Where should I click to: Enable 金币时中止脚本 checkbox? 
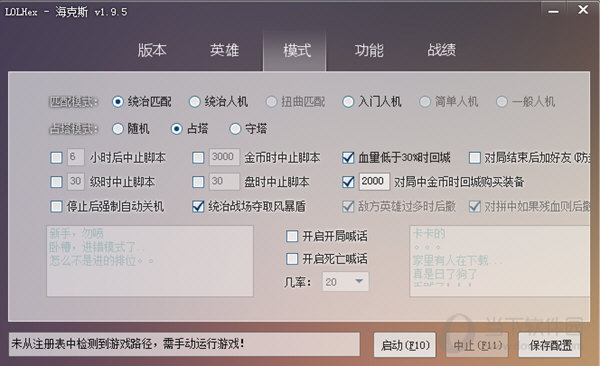pyautogui.click(x=198, y=158)
